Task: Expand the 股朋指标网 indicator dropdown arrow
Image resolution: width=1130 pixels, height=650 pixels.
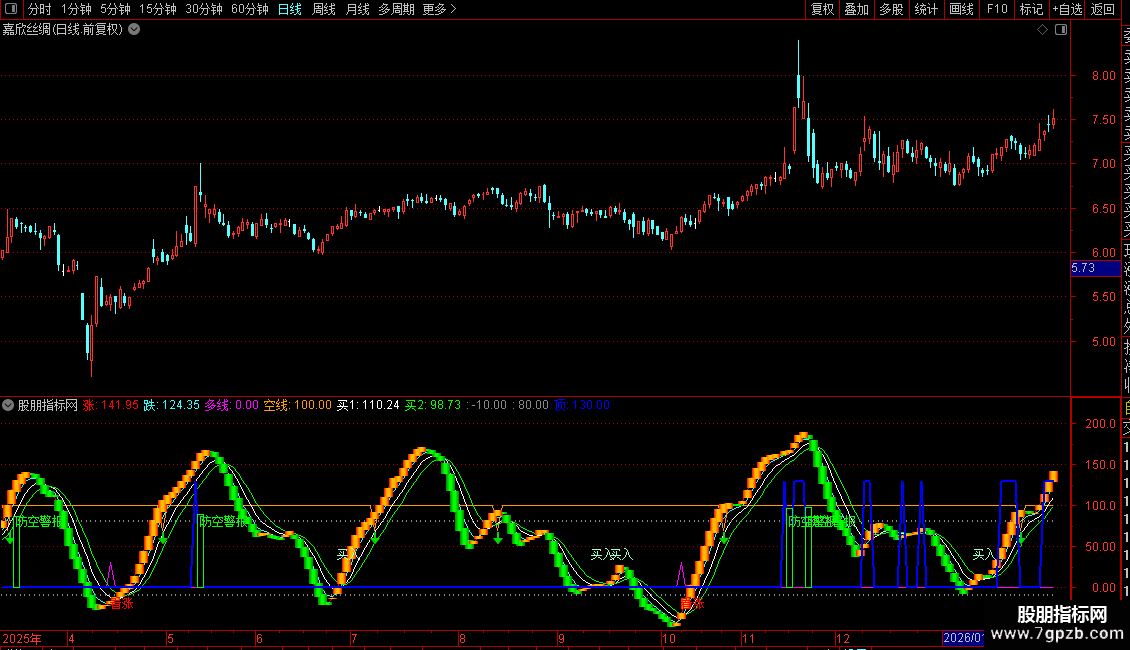Action: click(x=9, y=406)
